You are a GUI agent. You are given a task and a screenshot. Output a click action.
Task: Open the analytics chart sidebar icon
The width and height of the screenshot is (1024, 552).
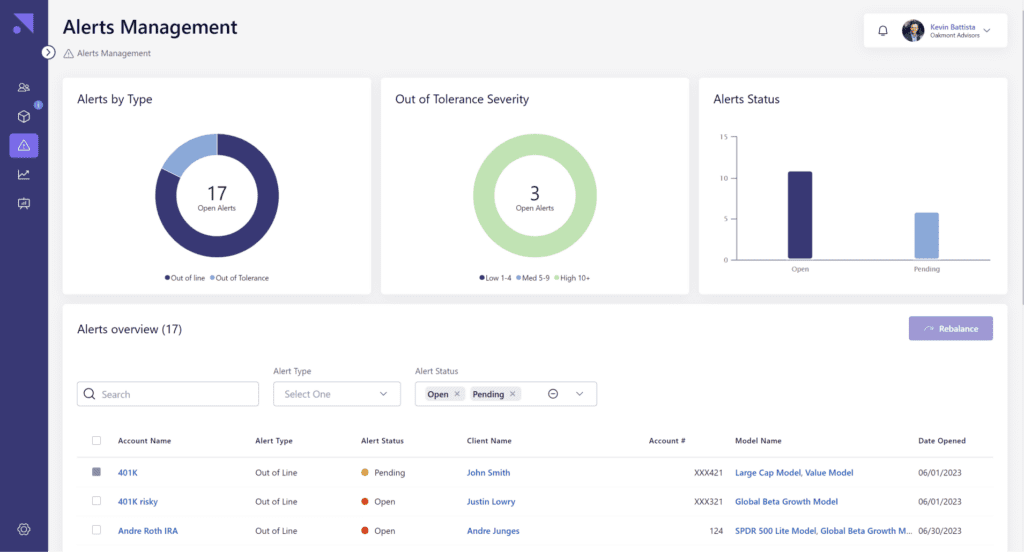pyautogui.click(x=24, y=175)
